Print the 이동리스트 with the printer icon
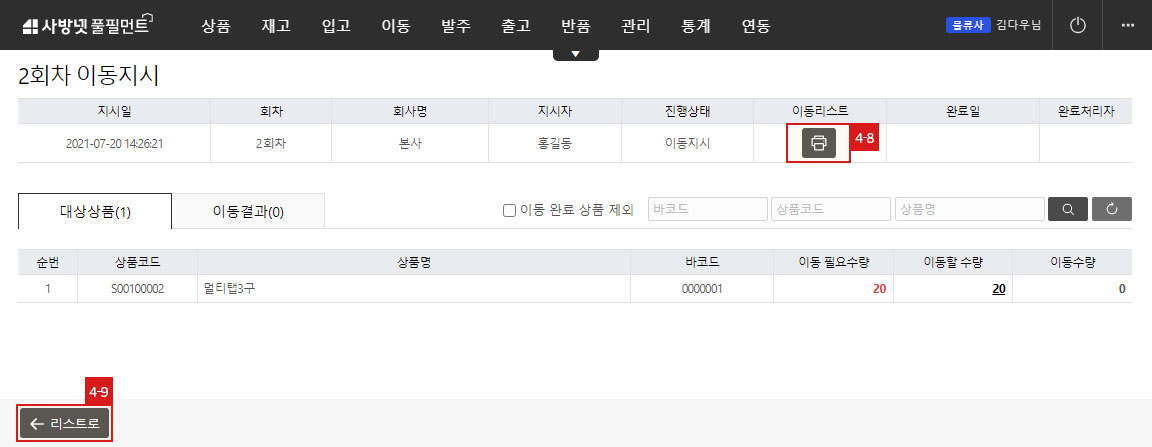 point(818,143)
